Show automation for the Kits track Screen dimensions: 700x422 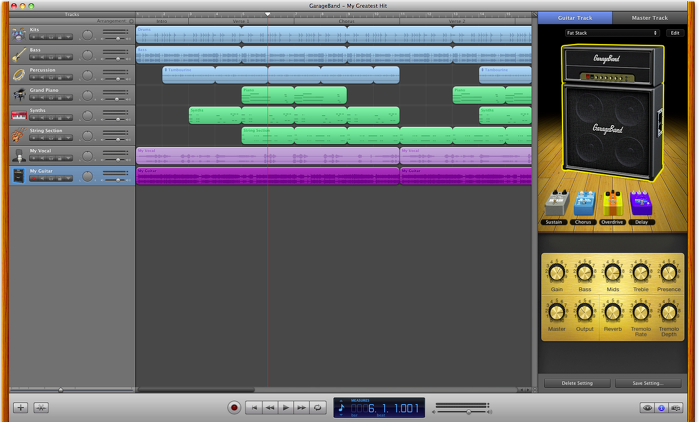tap(68, 37)
